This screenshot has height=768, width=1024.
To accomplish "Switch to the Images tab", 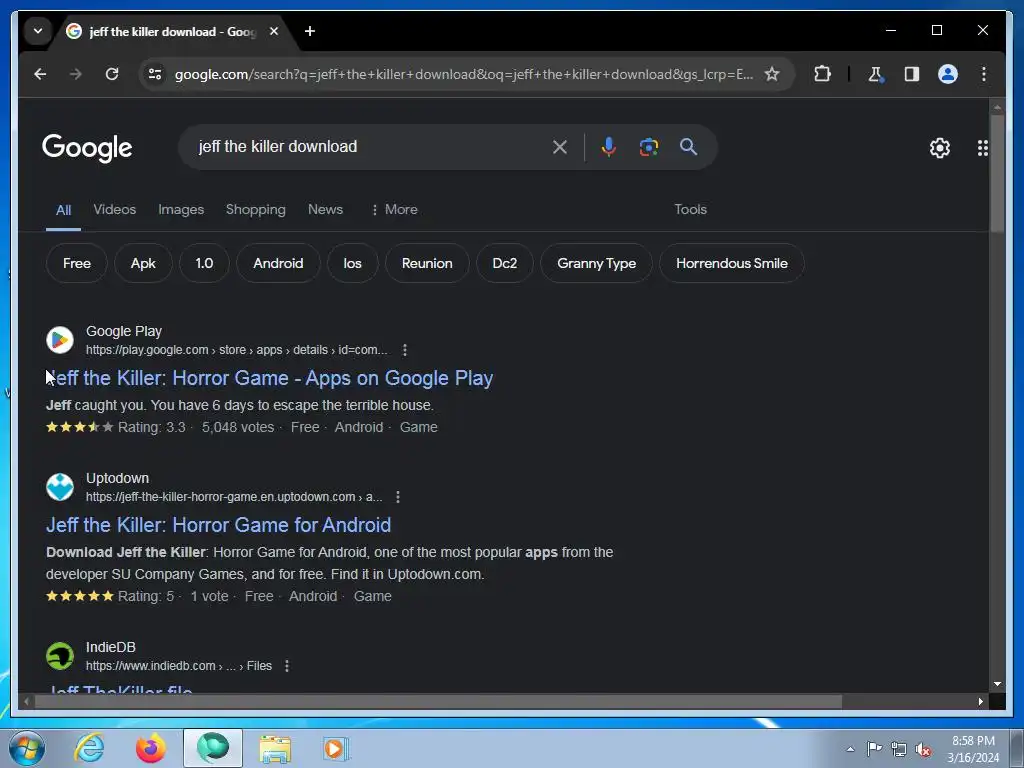I will click(181, 210).
